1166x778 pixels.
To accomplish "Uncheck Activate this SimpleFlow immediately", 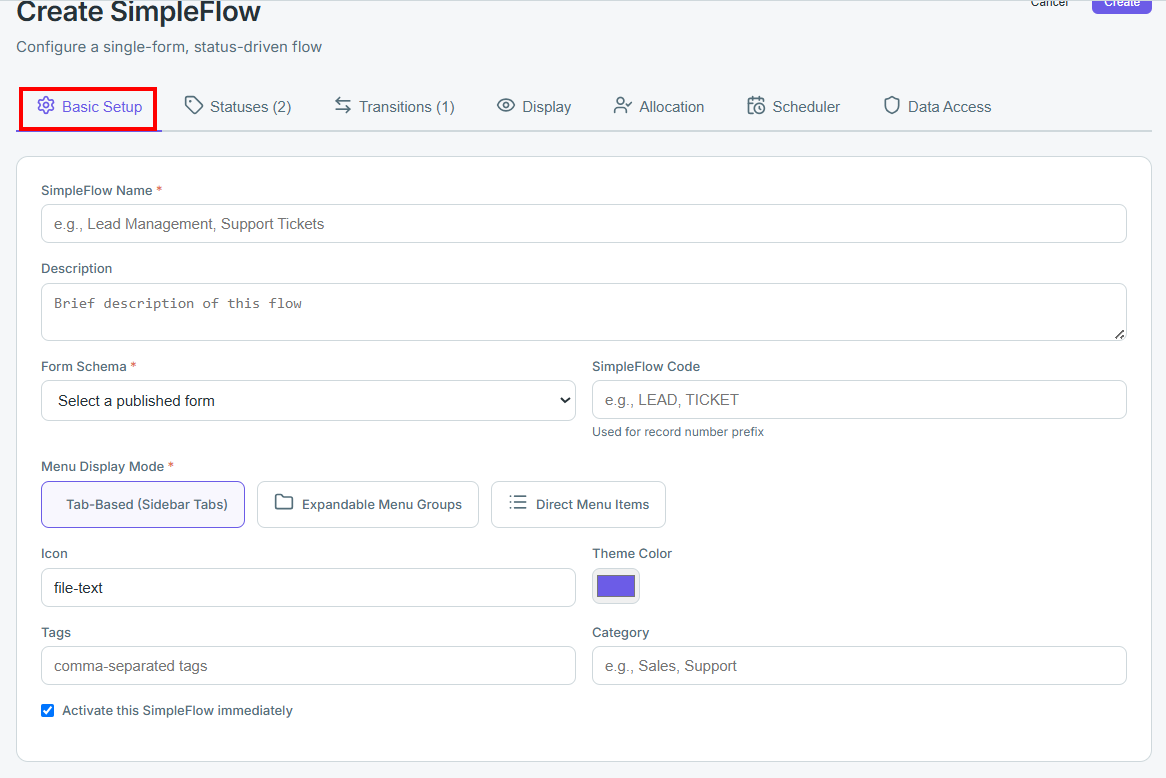I will point(48,710).
